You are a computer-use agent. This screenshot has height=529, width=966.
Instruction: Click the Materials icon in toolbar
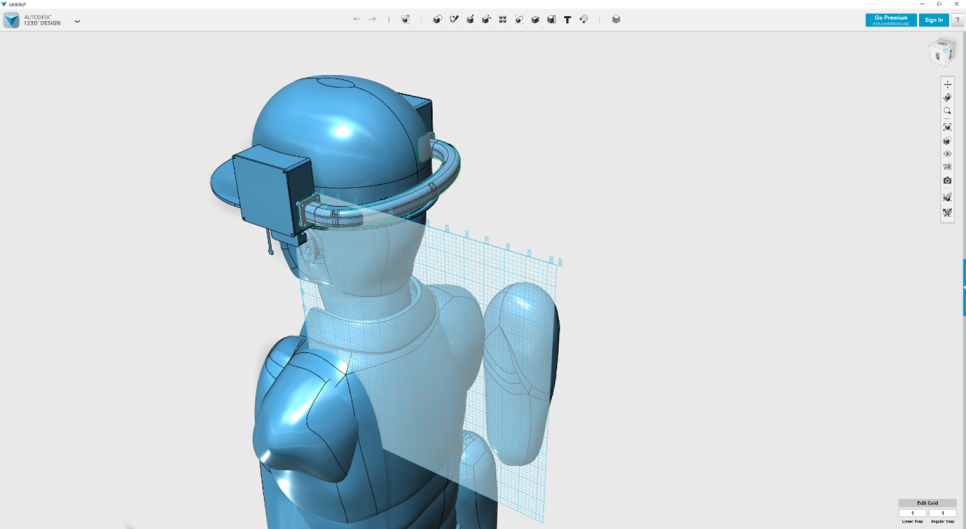(616, 20)
